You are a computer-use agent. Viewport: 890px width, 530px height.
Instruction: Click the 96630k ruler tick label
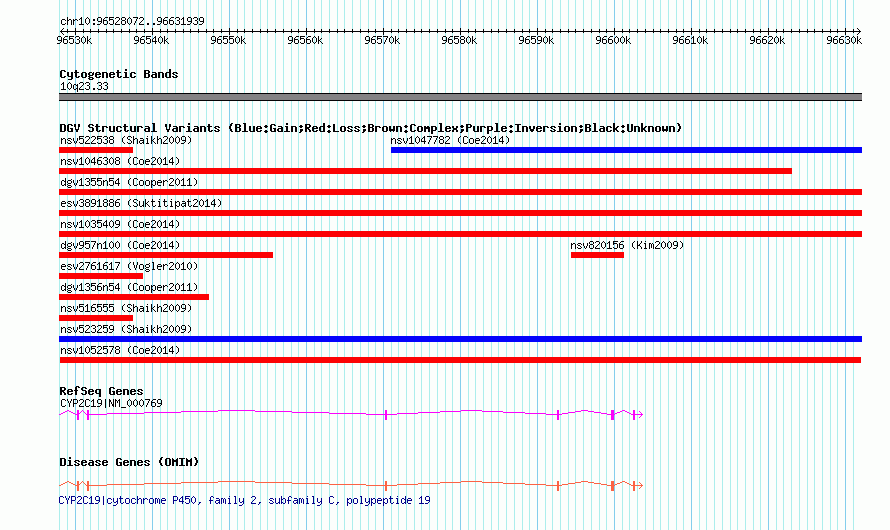[844, 40]
